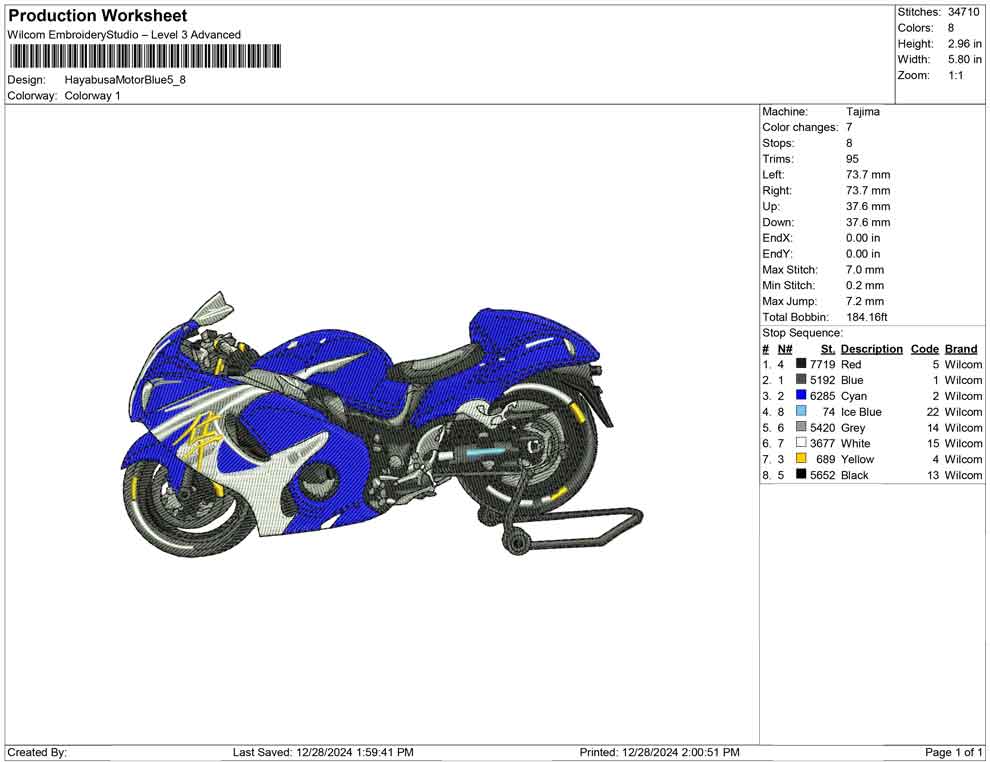Select the Ice Blue color chip
Screen dimensions: 990x762
(x=799, y=412)
